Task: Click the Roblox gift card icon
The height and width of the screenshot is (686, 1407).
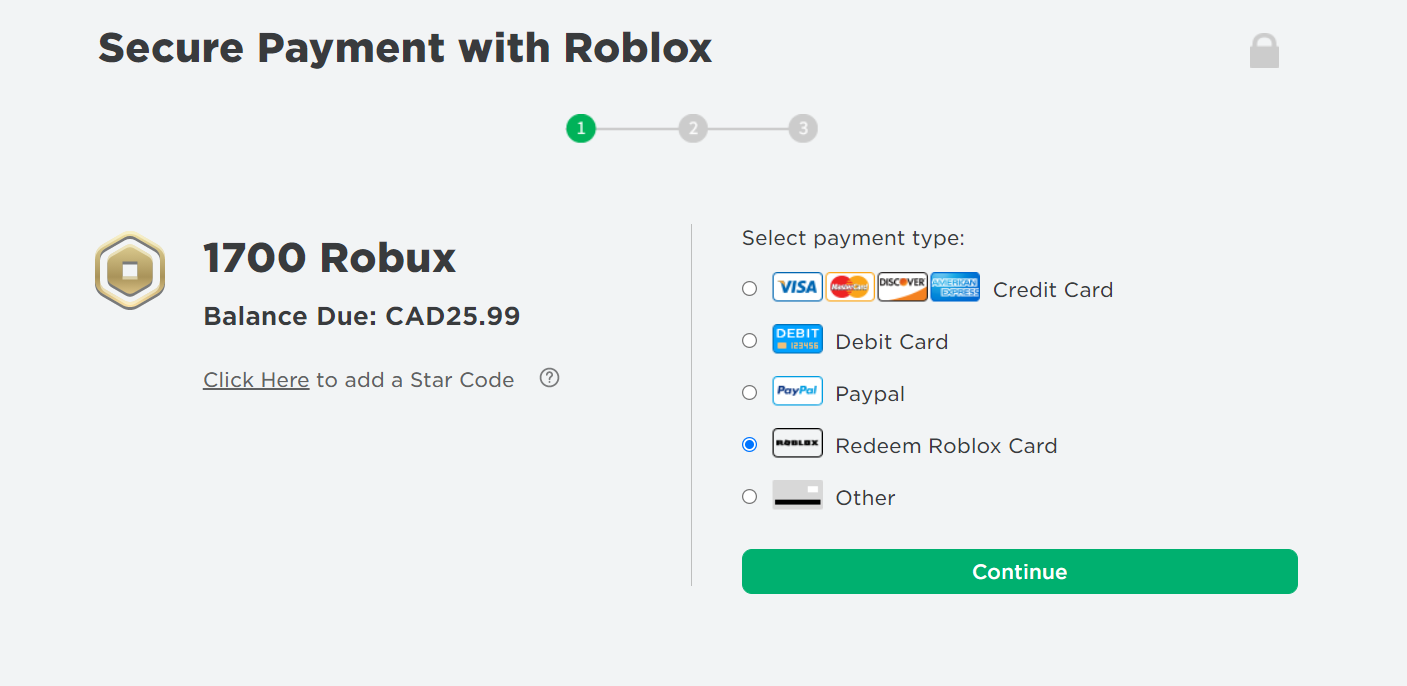Action: point(797,443)
